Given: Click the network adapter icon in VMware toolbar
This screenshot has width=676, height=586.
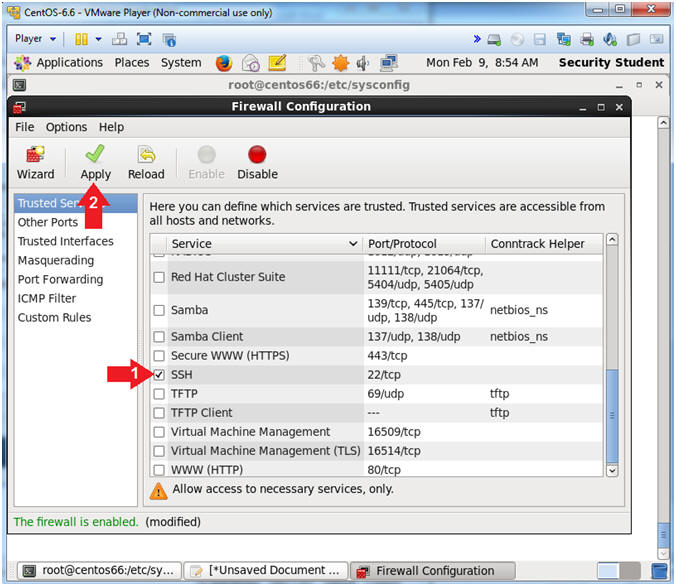Looking at the screenshot, I should pos(563,39).
